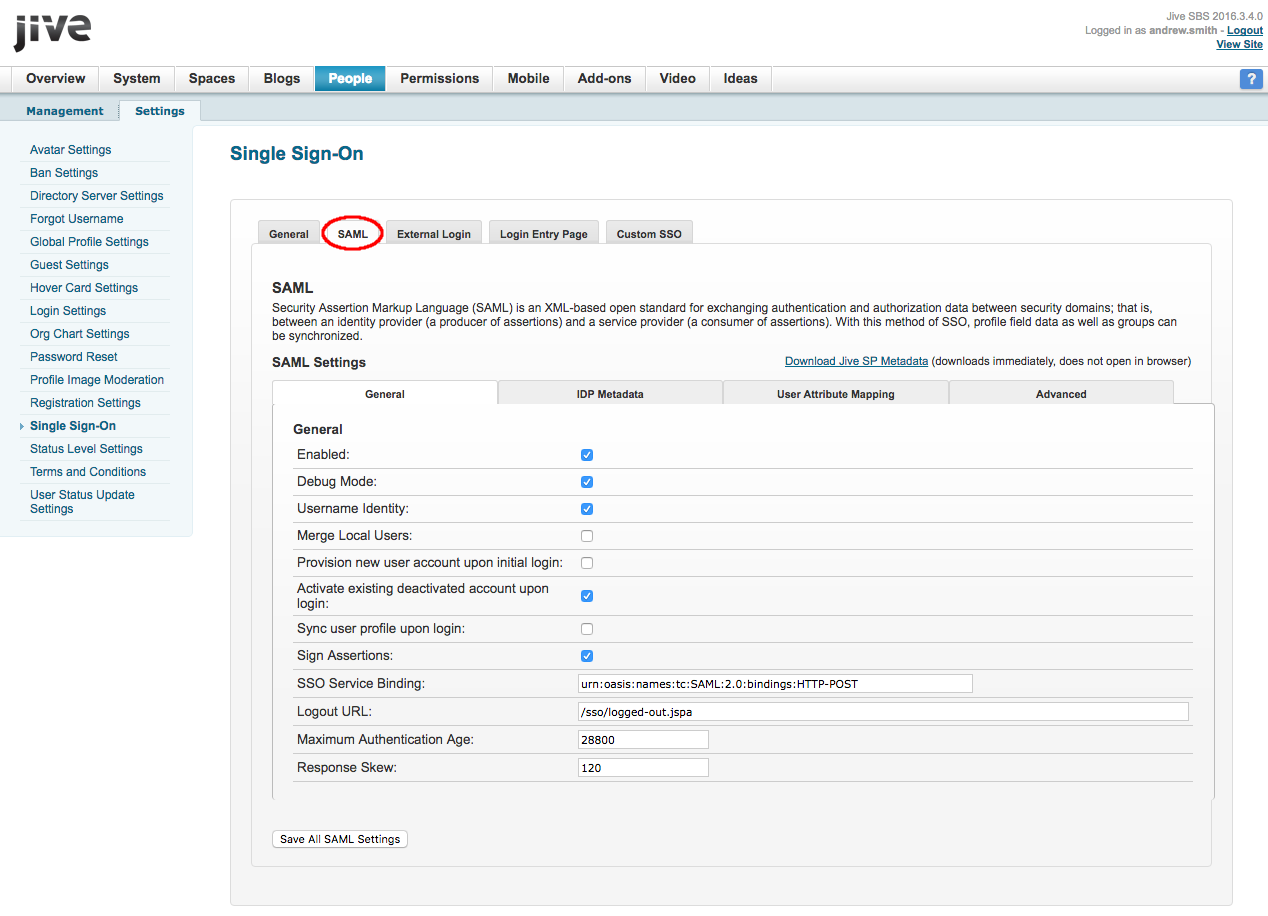The image size is (1268, 916).
Task: Open the Advanced SAML settings tab
Action: coord(1061,393)
